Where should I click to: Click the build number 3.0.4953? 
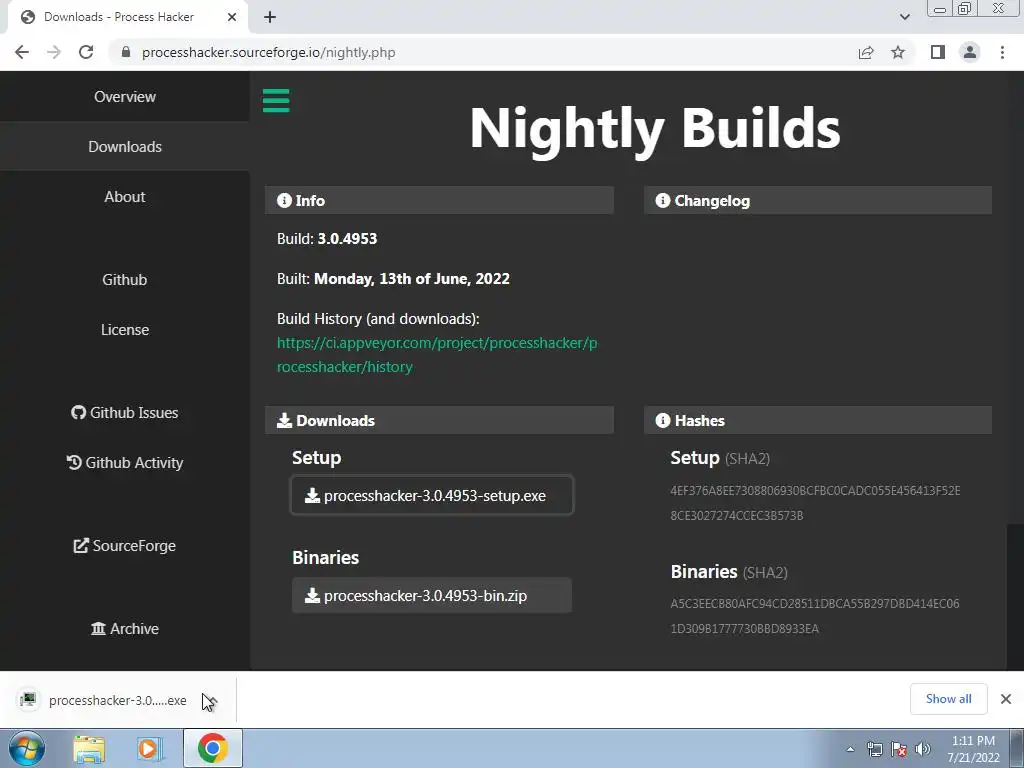(x=347, y=238)
